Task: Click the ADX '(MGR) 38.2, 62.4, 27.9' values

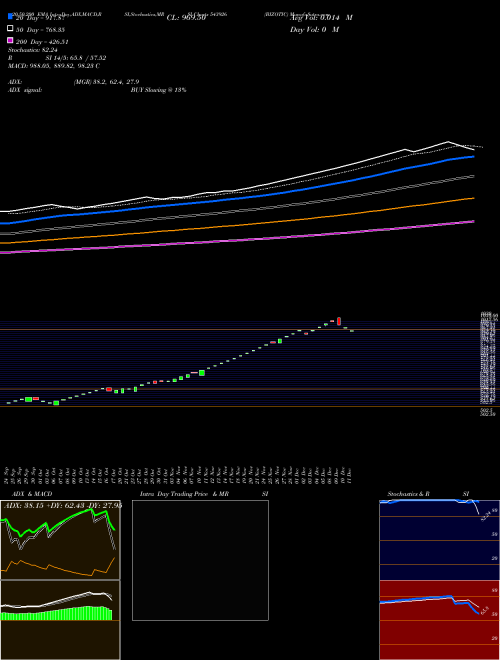Action: click(106, 82)
